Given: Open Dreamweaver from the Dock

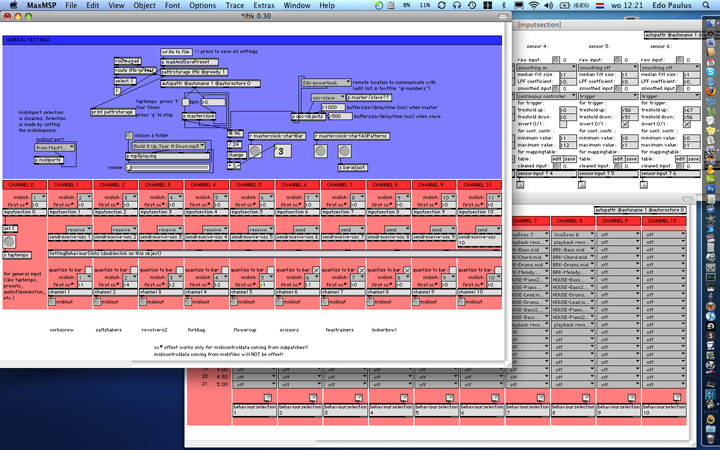Looking at the screenshot, I should 711,179.
